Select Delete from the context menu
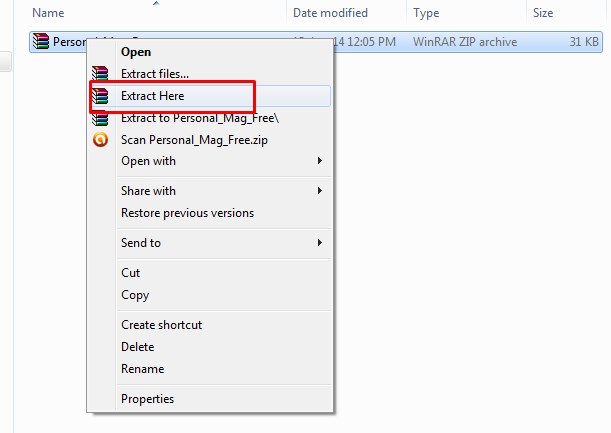611x433 pixels. pos(138,347)
